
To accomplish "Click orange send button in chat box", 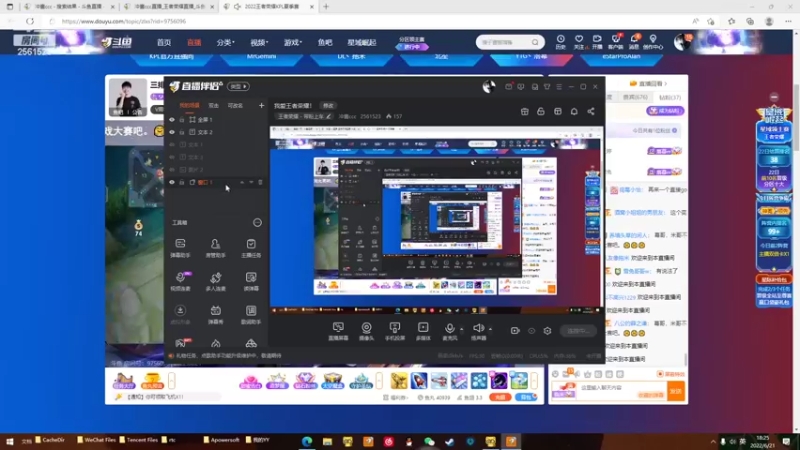I will click(676, 391).
